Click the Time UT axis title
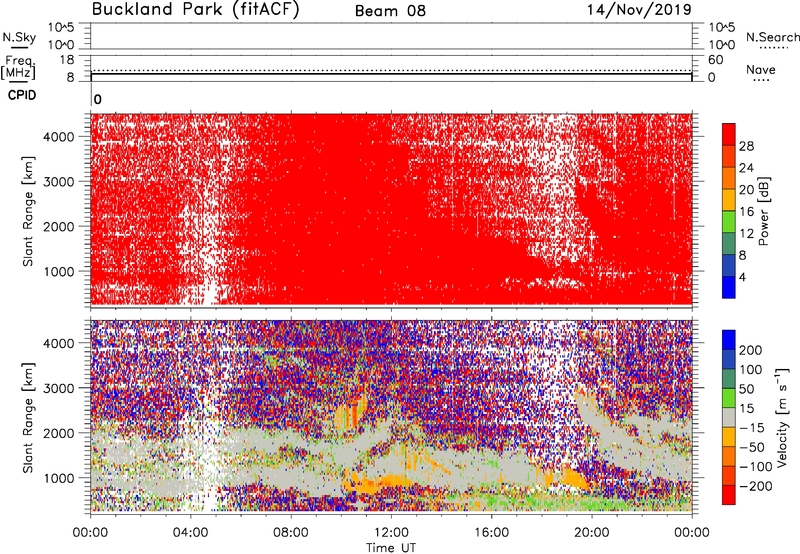Image resolution: width=800 pixels, height=554 pixels. click(391, 548)
